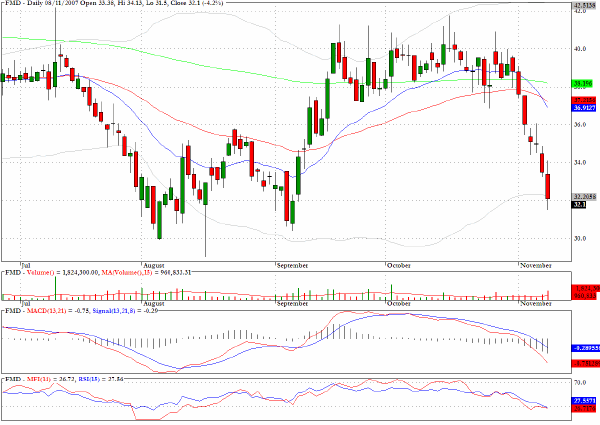Select the blue 27.5571 RSI value tag

point(584,401)
